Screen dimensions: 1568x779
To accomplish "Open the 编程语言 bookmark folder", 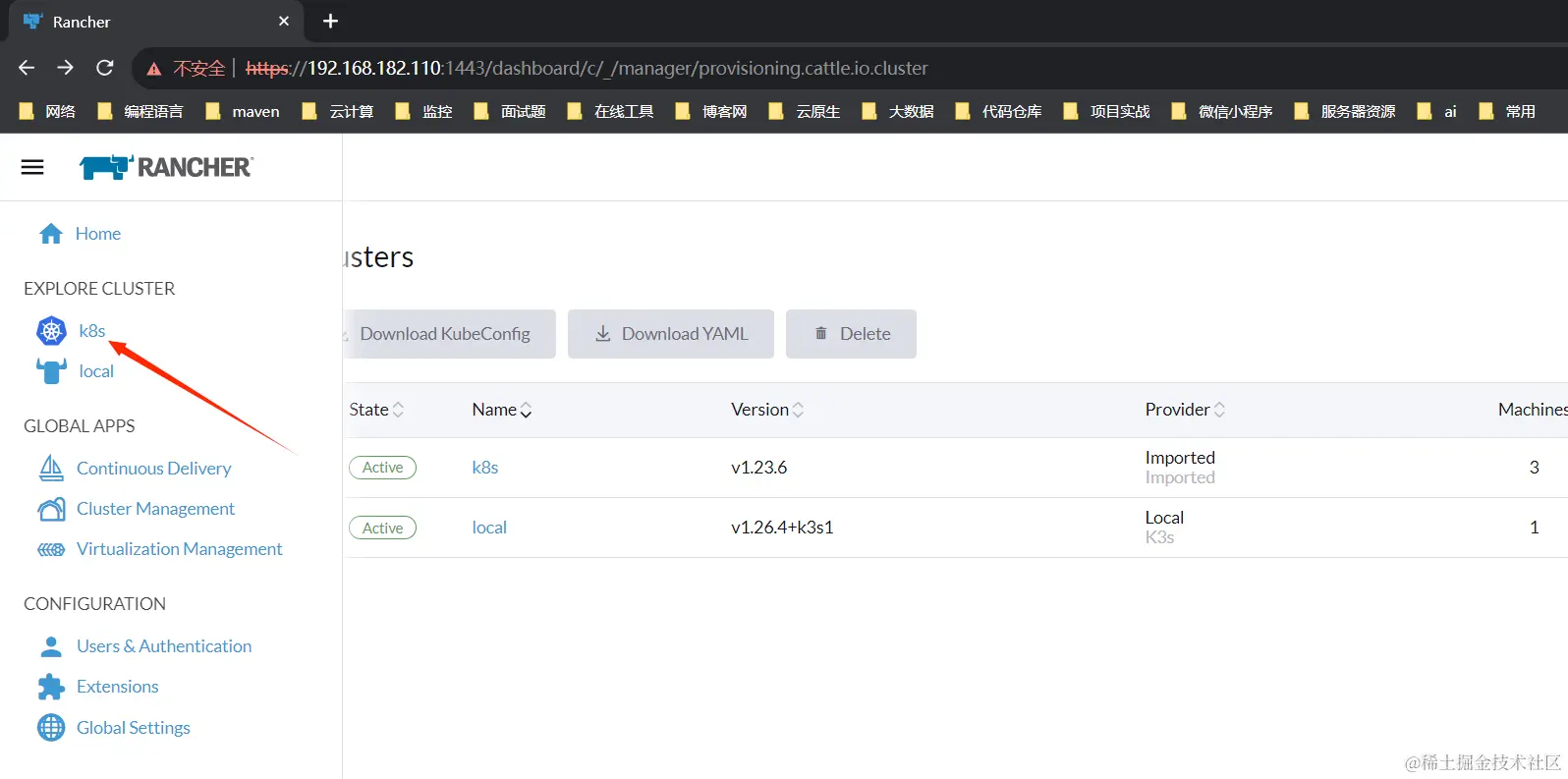I will pos(140,111).
